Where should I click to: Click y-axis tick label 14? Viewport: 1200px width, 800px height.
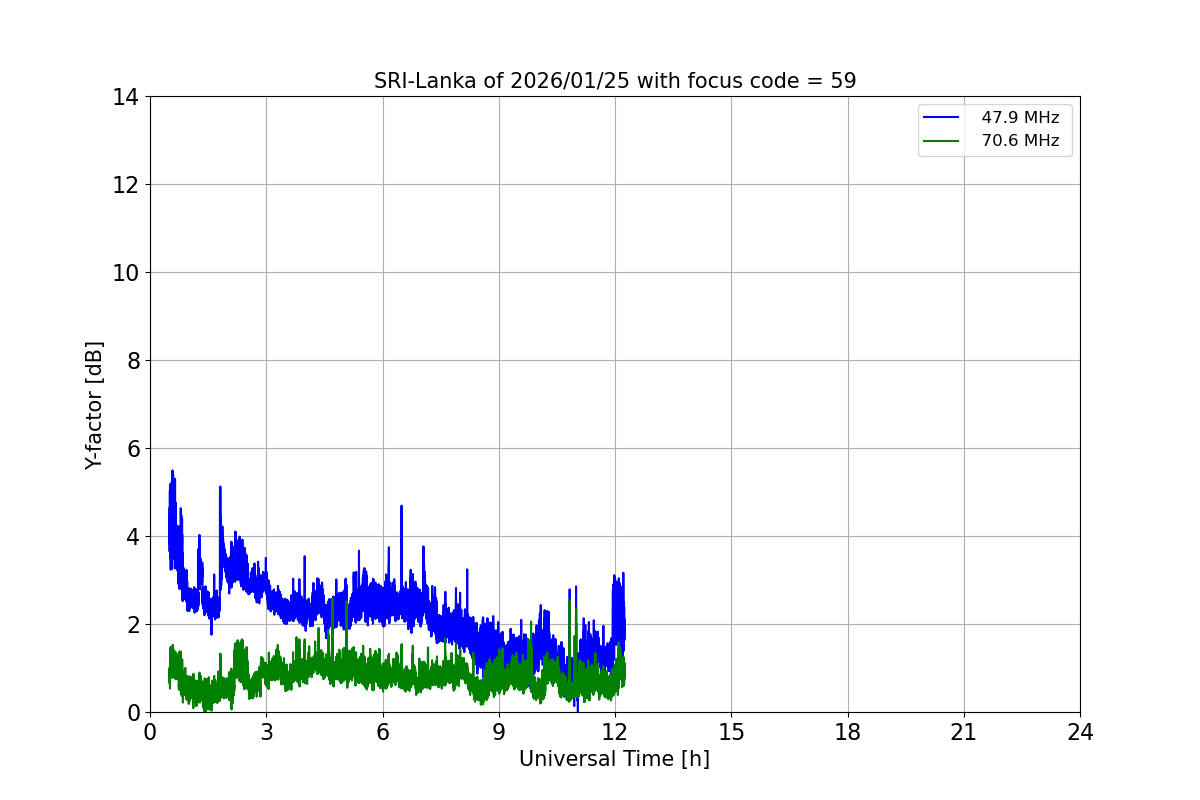pos(126,97)
